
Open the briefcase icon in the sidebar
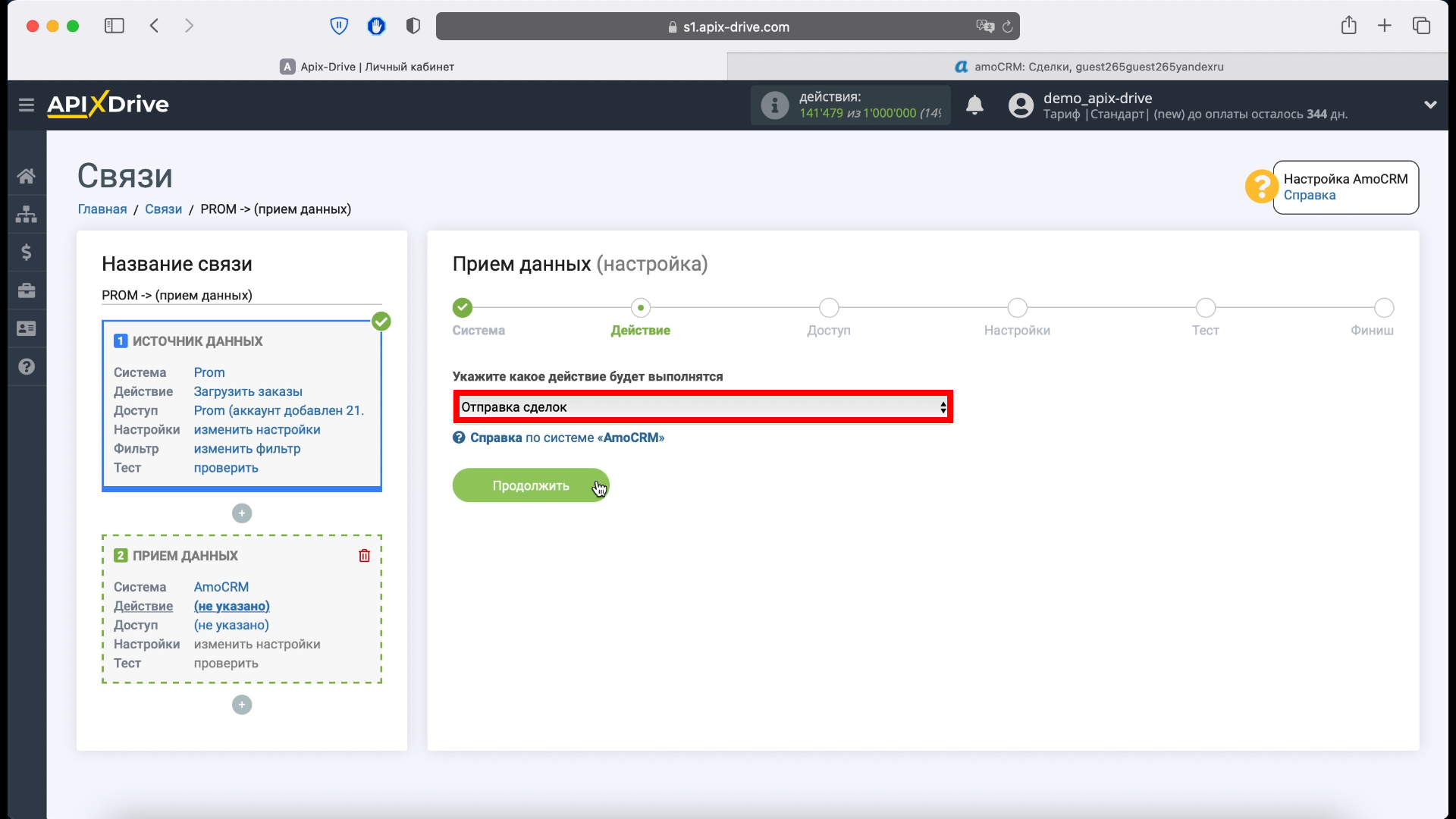pyautogui.click(x=27, y=290)
